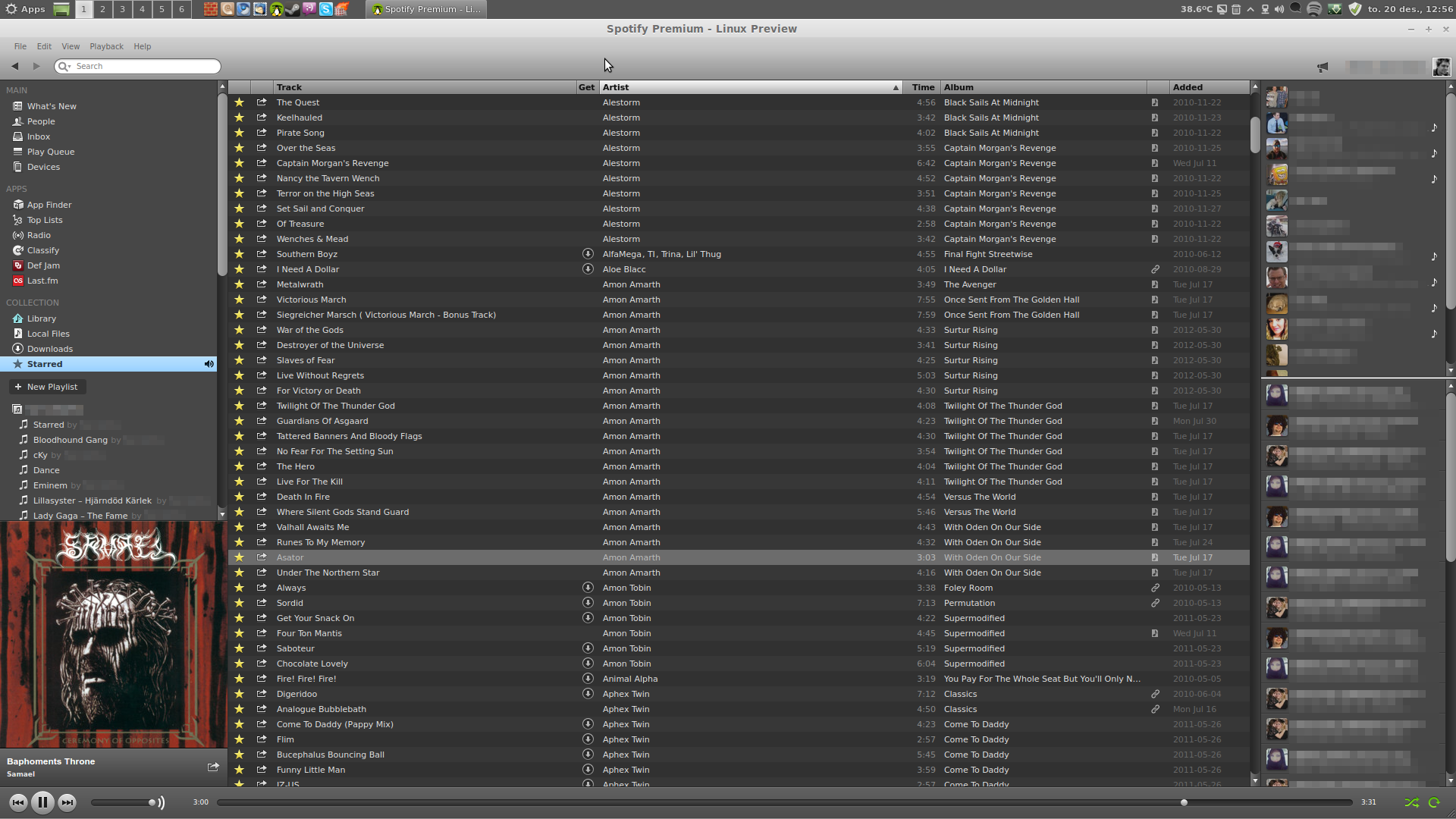Show the Play Queue

click(51, 152)
